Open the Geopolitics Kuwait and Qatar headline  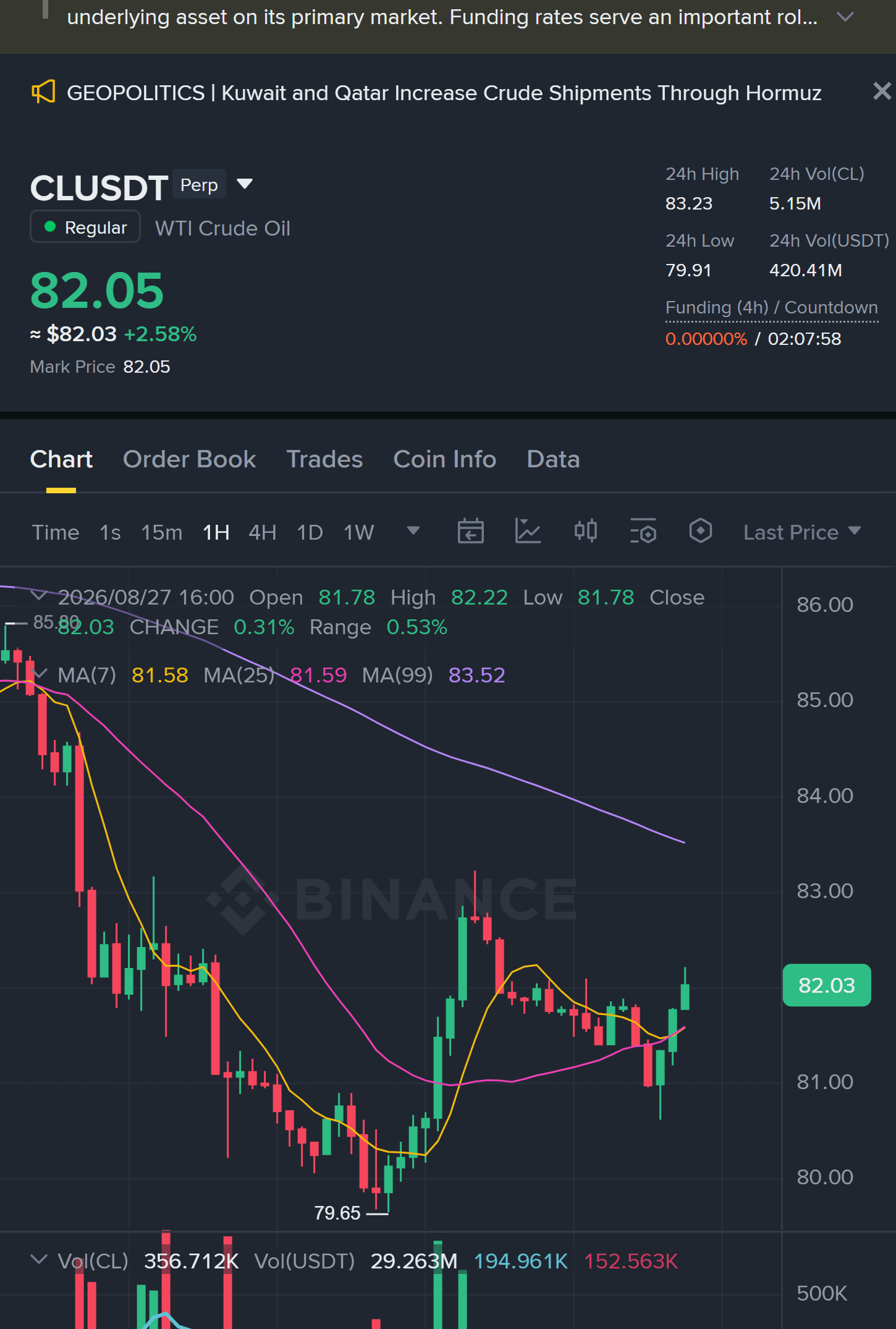pyautogui.click(x=444, y=93)
